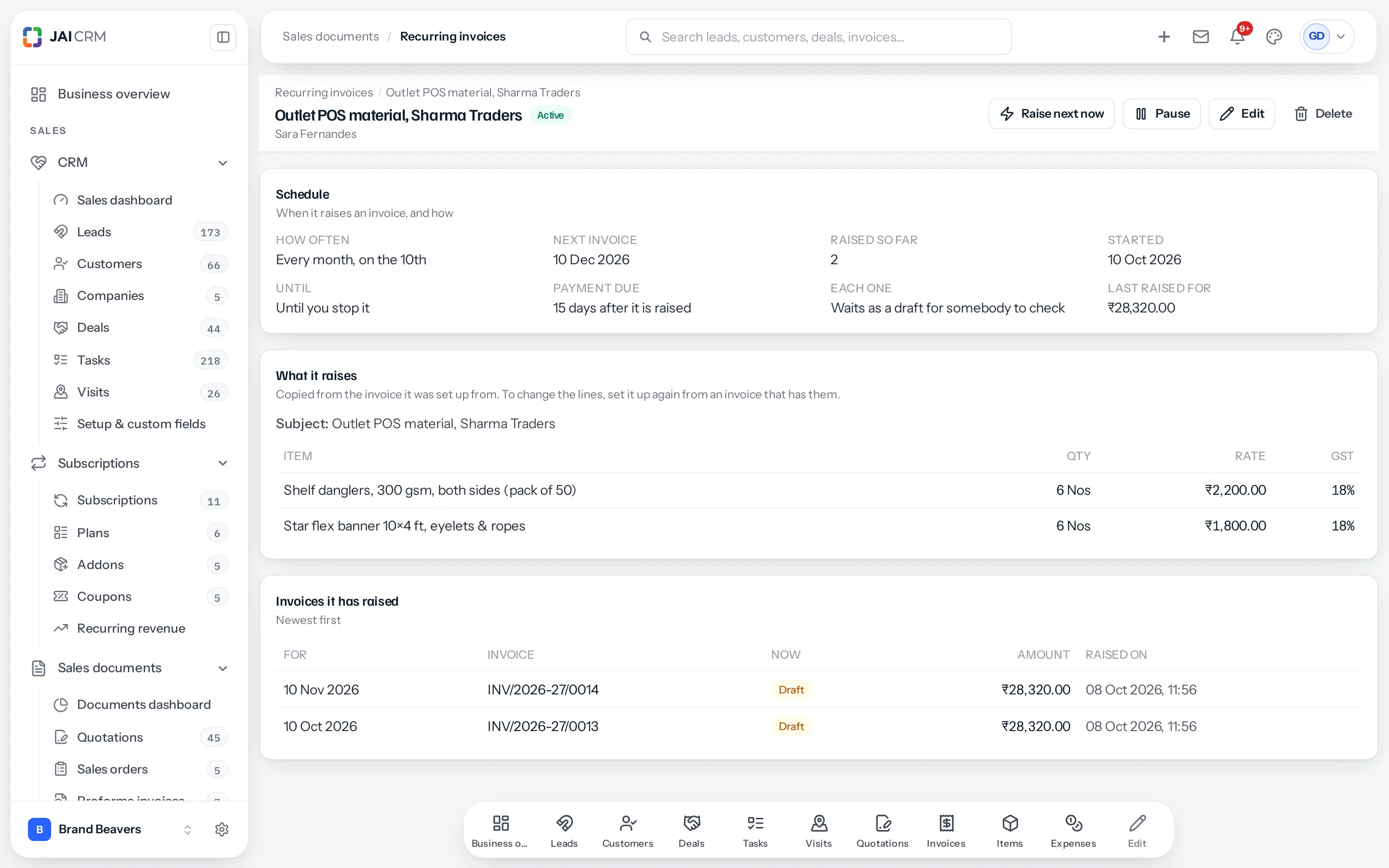This screenshot has height=868, width=1389.
Task: Click Customers icon in bottom dock
Action: click(x=628, y=830)
